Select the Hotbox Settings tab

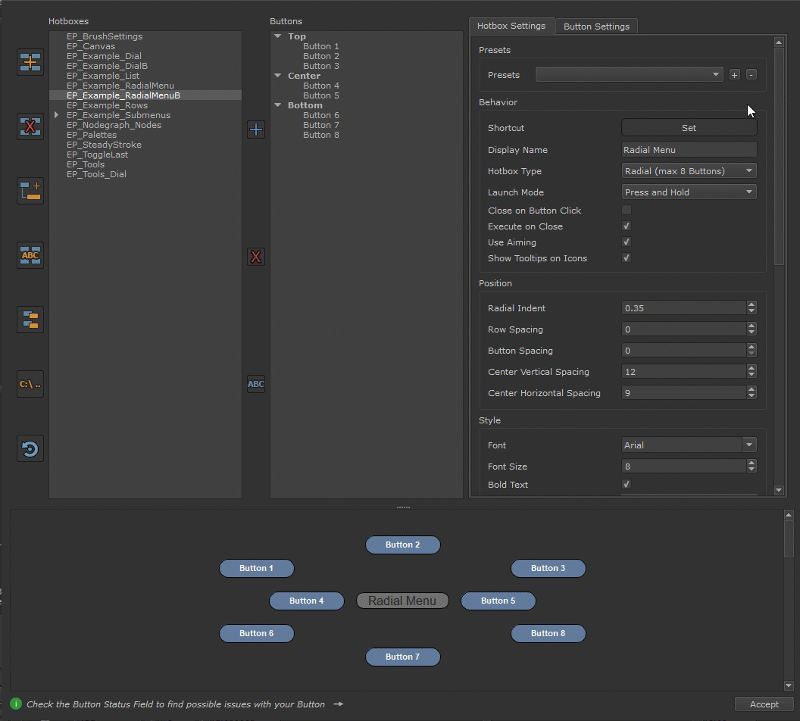511,26
